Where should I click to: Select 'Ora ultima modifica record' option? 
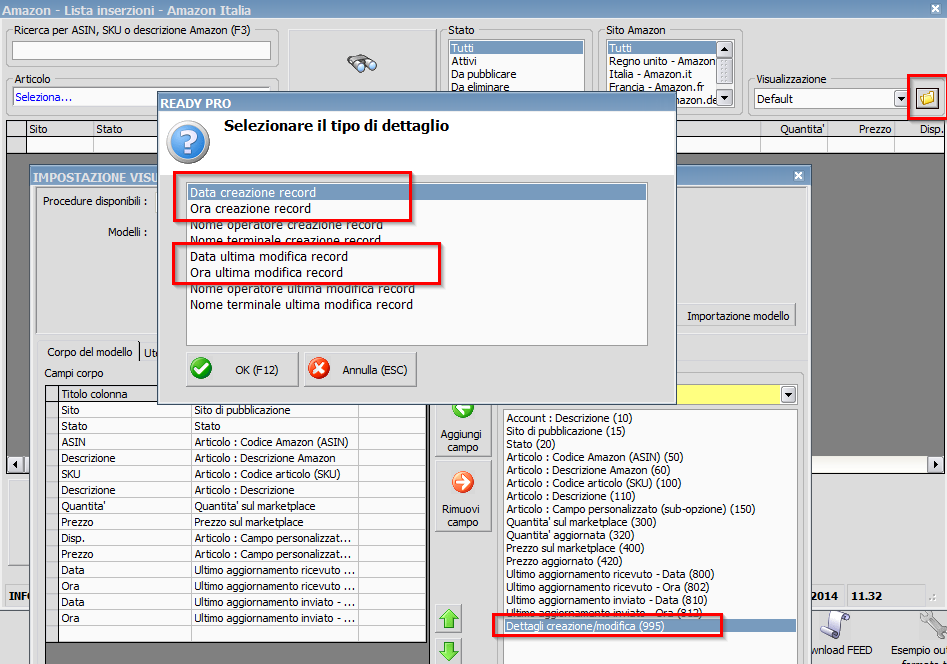(417, 272)
